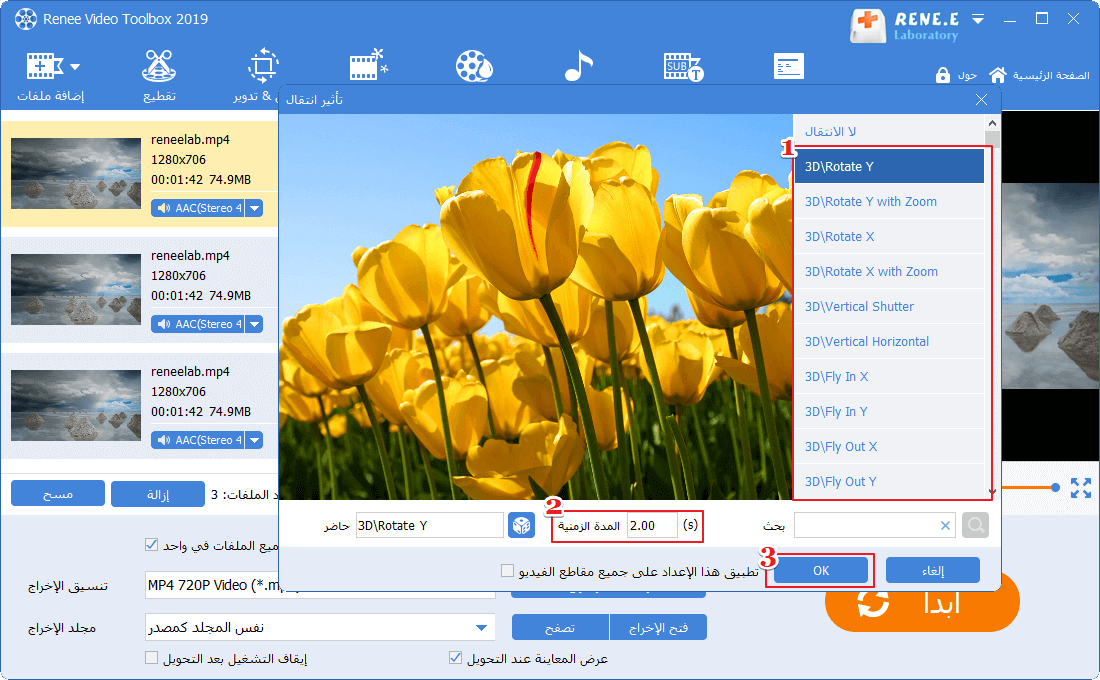Select 3D\Fly In Y transition
This screenshot has width=1100, height=680.
[889, 412]
